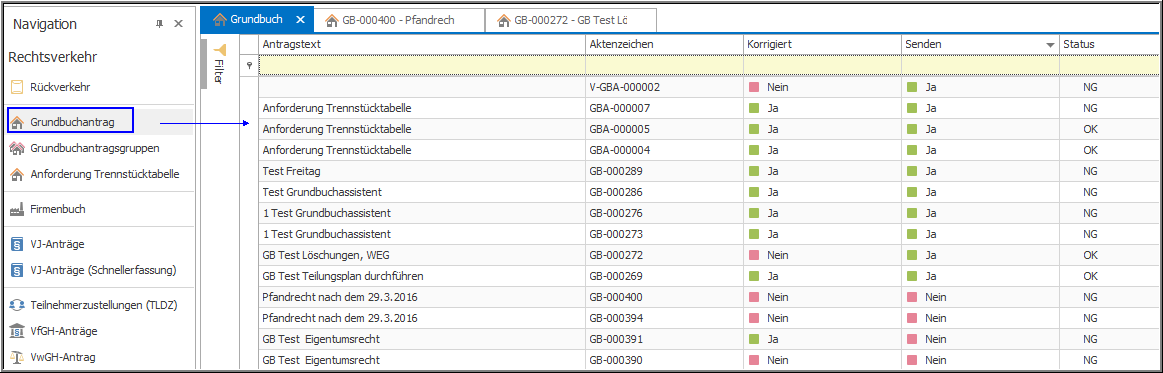The height and width of the screenshot is (373, 1163).
Task: Select the GBA-000007 Aktenzeichen cell
Action: tap(665, 108)
